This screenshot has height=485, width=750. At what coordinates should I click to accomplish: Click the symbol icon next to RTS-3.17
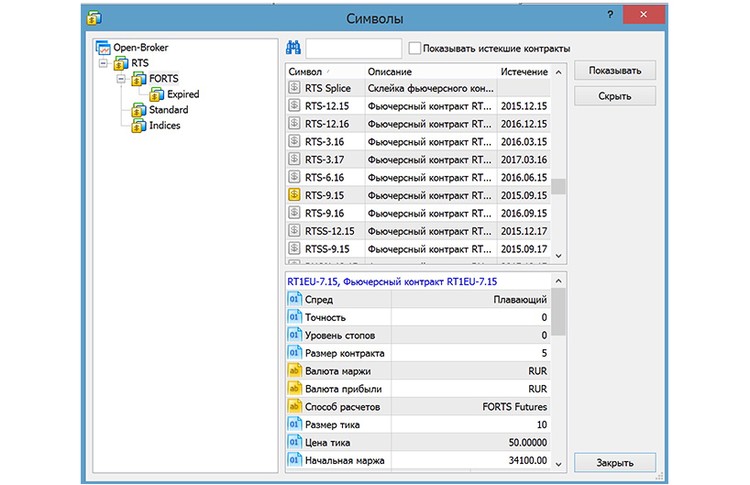pos(294,159)
